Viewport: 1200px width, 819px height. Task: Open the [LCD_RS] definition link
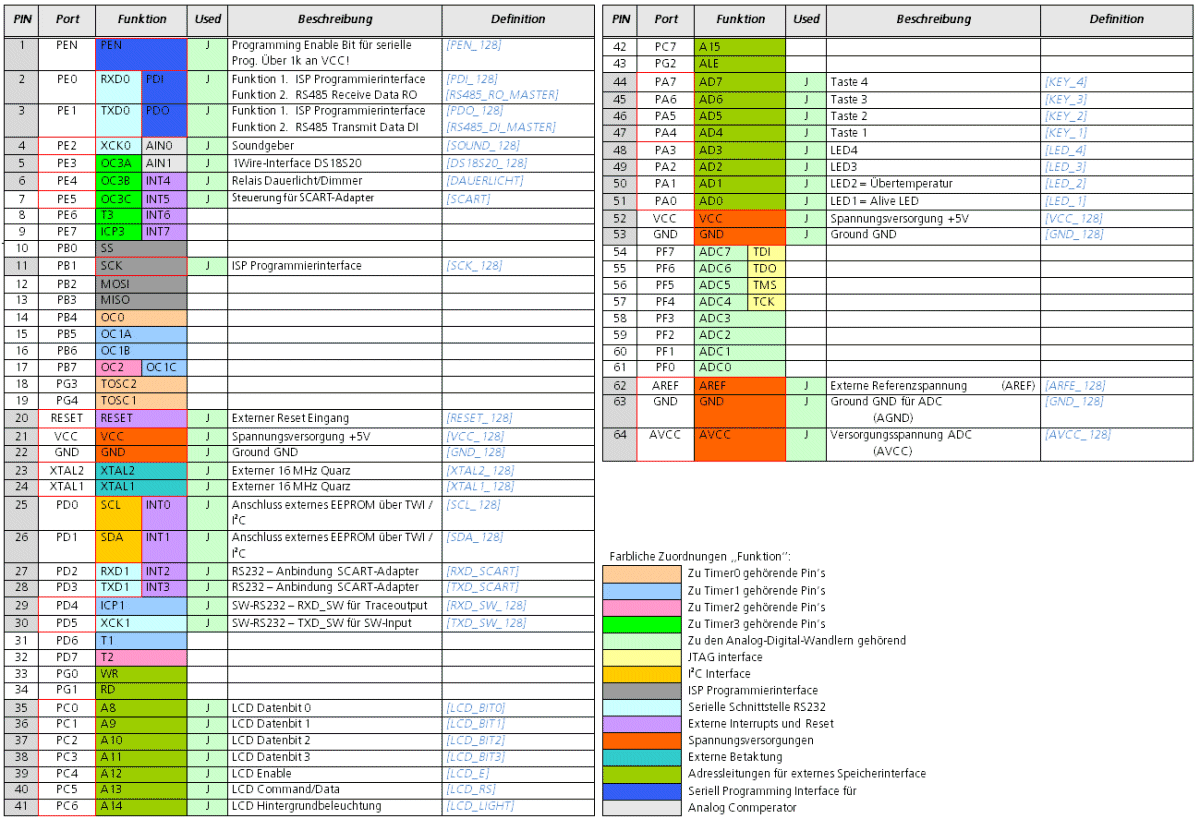(469, 789)
